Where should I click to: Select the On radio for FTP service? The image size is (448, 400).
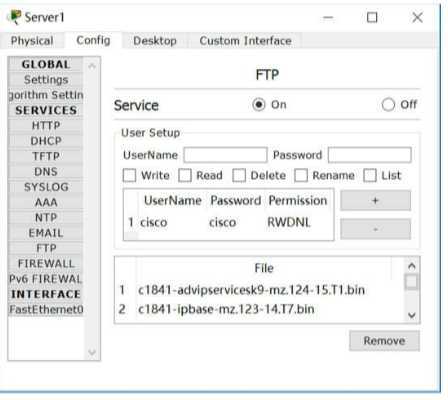tap(259, 105)
